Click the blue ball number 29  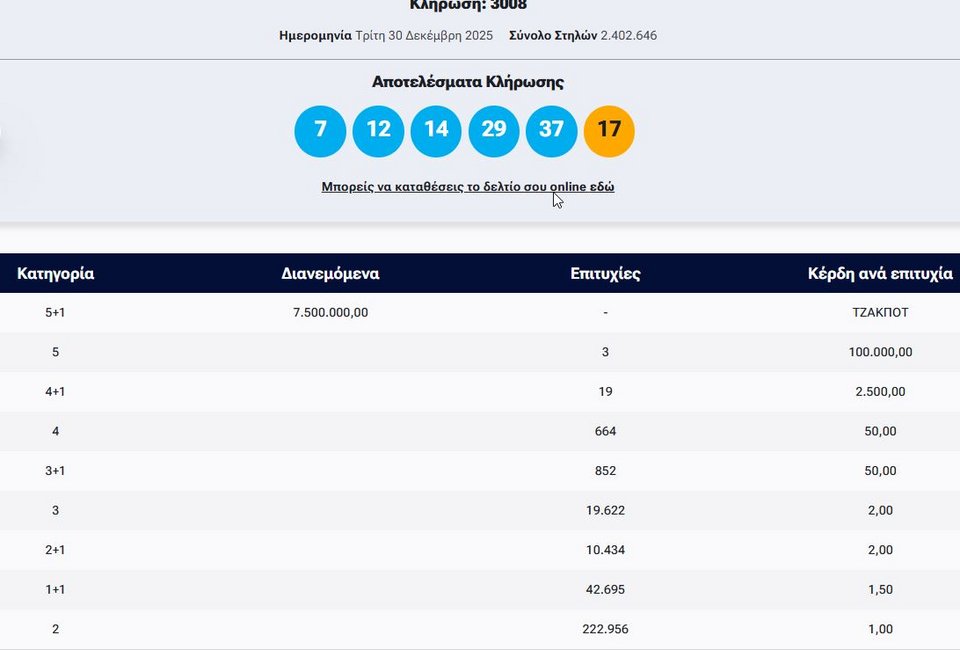pos(494,131)
